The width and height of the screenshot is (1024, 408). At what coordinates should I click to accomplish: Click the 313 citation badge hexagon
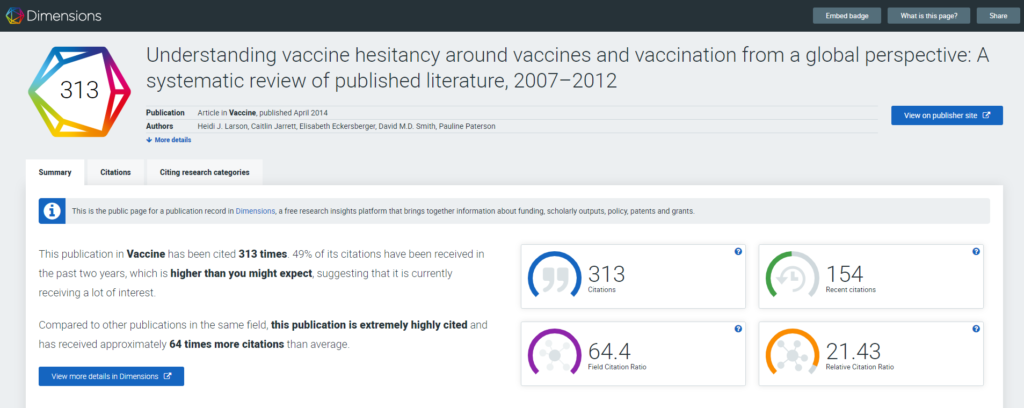(x=80, y=92)
